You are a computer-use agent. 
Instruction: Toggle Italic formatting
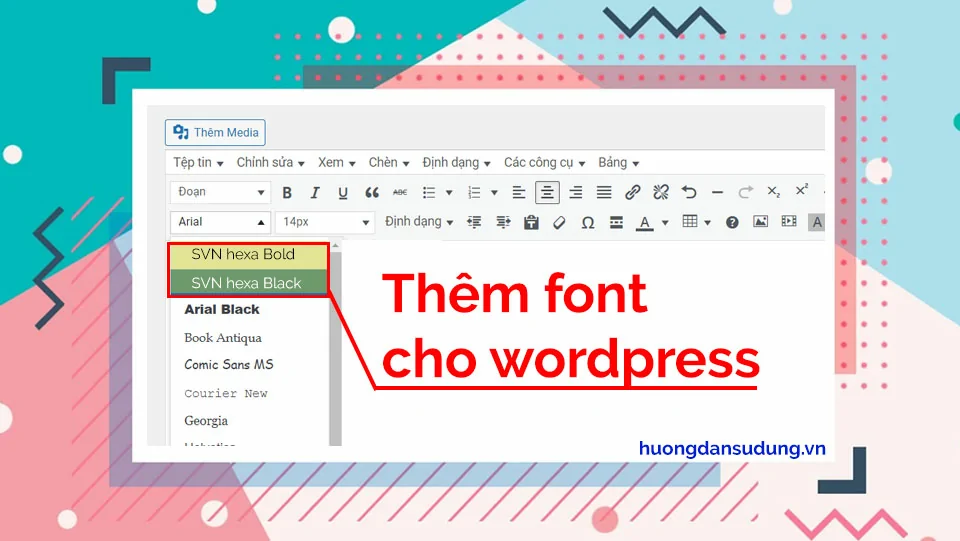tap(315, 193)
